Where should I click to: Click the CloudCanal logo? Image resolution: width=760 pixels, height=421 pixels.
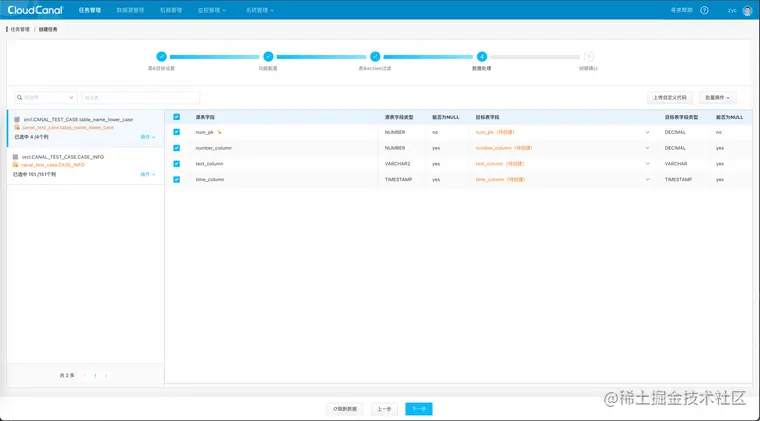pyautogui.click(x=35, y=10)
